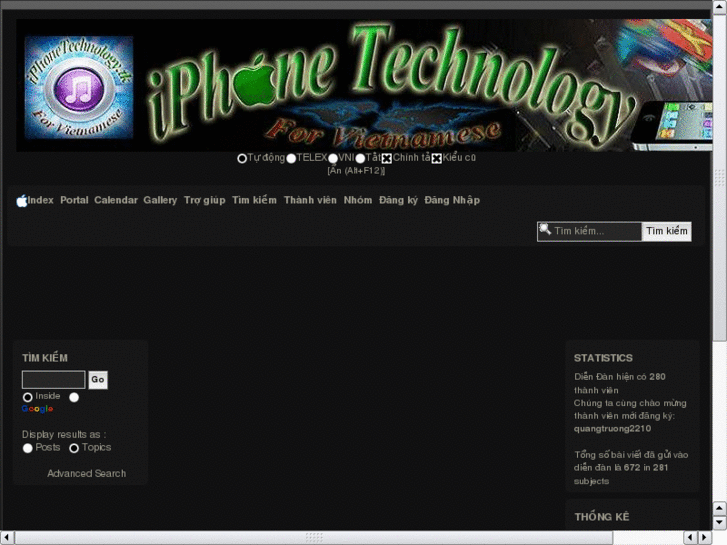727x545 pixels.
Task: Go to the Thành viên members page
Action: (x=310, y=200)
